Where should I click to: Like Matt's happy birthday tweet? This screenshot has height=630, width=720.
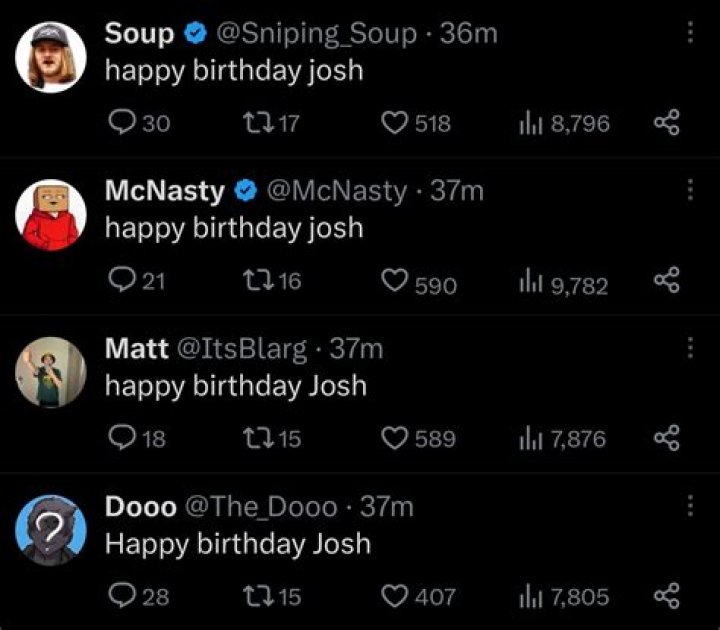pyautogui.click(x=397, y=439)
